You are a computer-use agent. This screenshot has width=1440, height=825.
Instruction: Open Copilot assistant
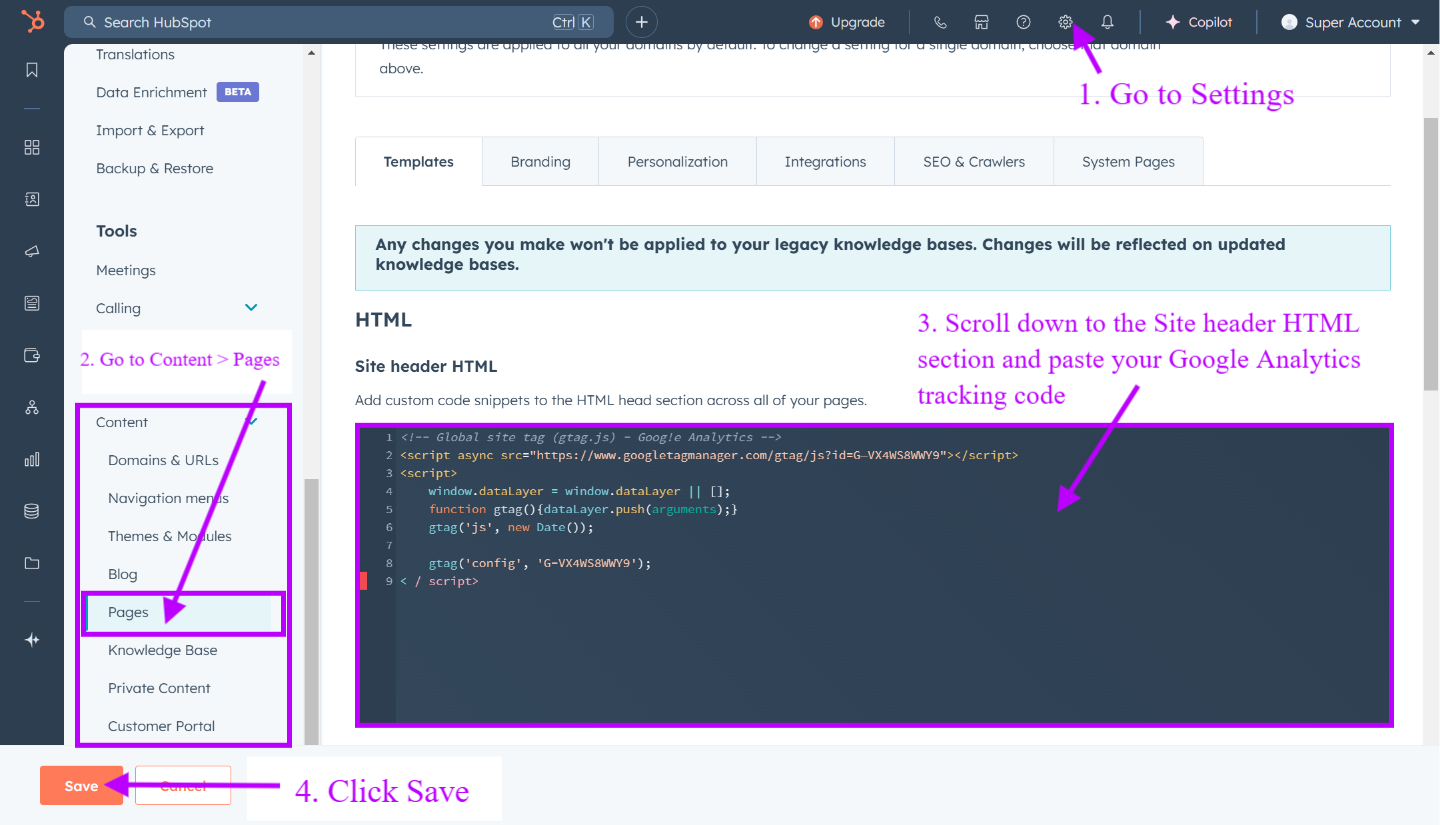pyautogui.click(x=1198, y=22)
